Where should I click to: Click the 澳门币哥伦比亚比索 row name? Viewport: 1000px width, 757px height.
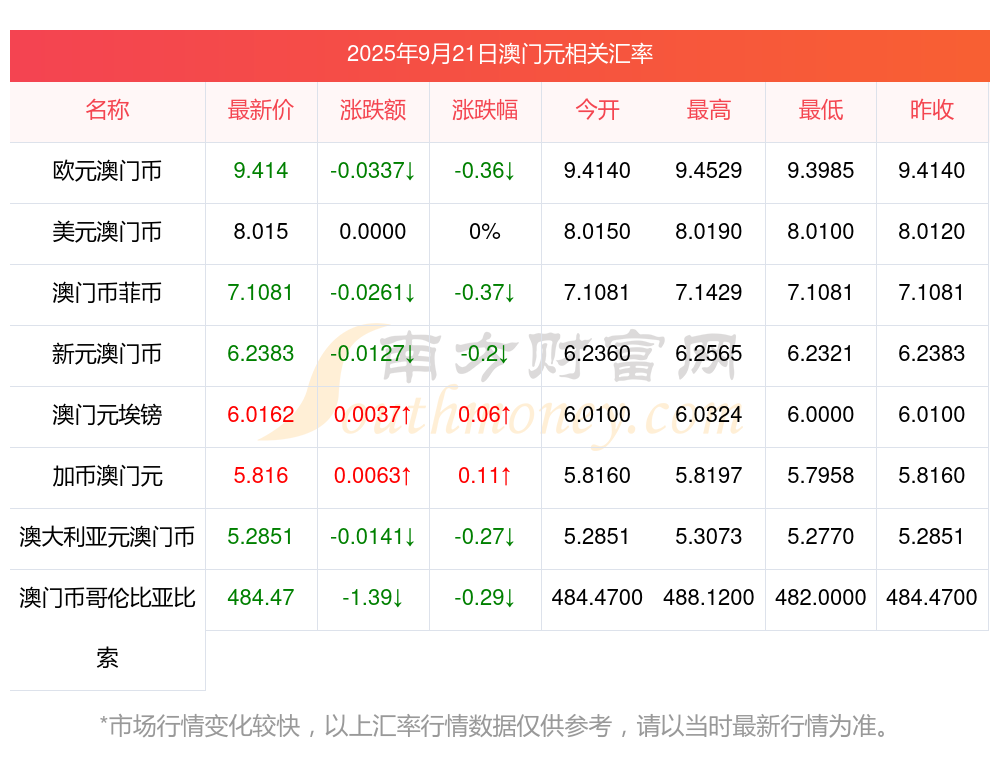[x=107, y=628]
